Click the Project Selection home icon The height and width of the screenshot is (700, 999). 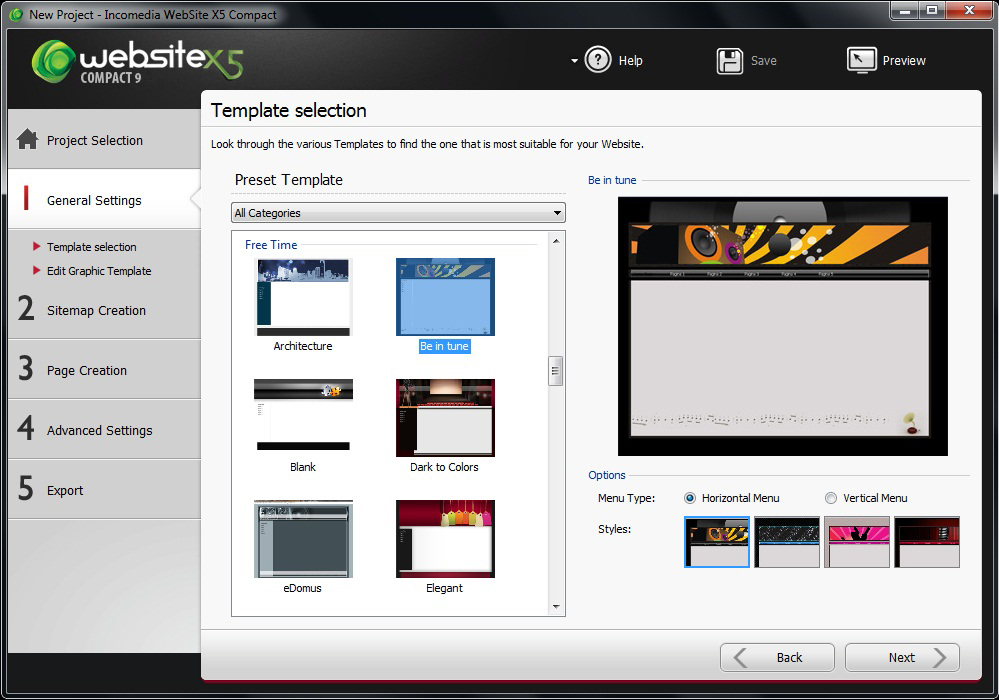click(28, 140)
